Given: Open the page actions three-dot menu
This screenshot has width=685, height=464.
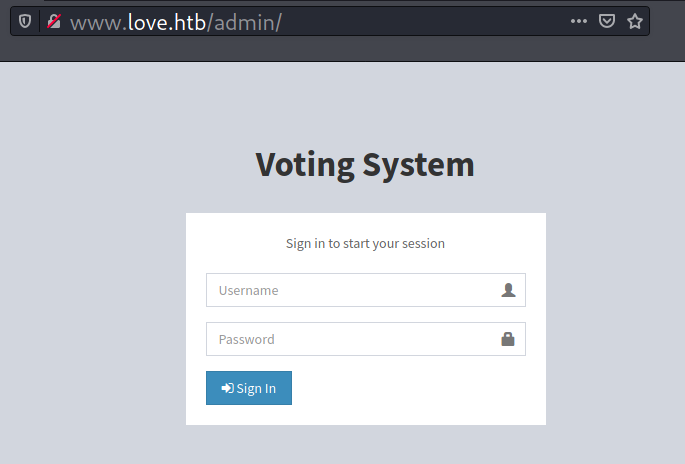Looking at the screenshot, I should (x=579, y=21).
